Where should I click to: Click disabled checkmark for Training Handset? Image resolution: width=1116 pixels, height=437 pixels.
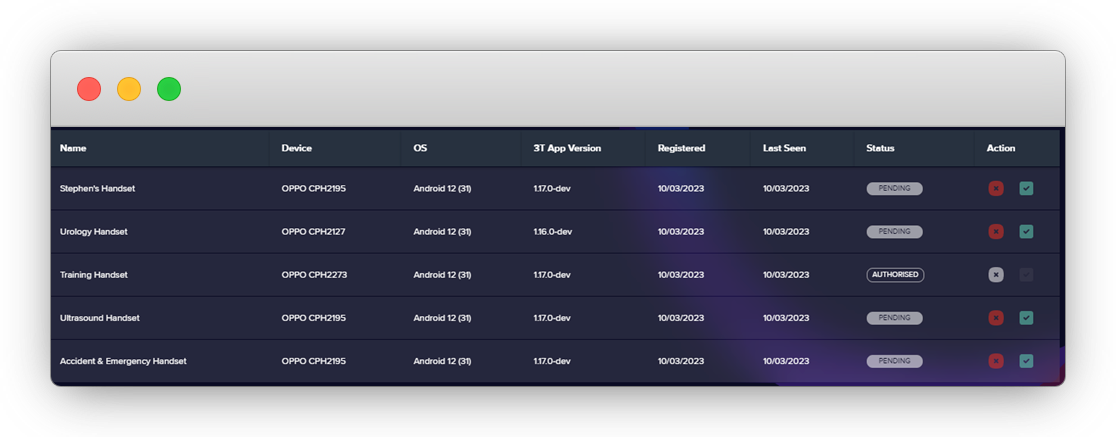point(1026,275)
